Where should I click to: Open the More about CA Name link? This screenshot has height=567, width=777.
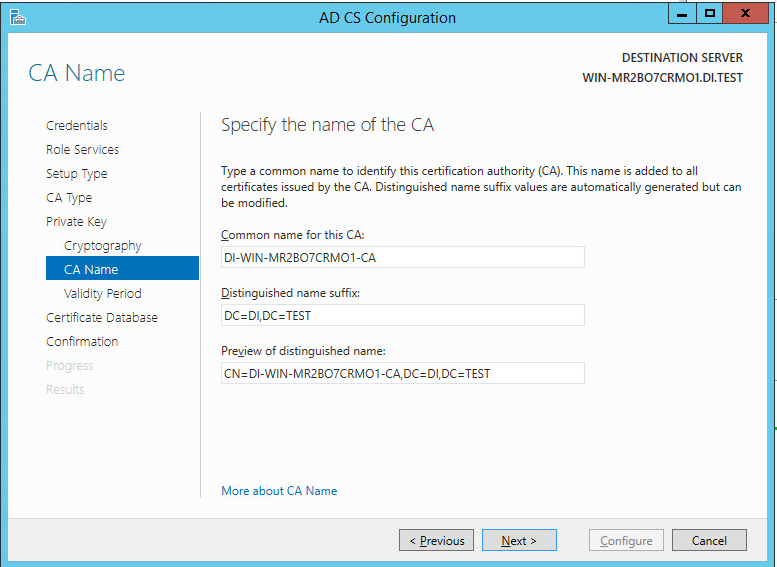(279, 491)
